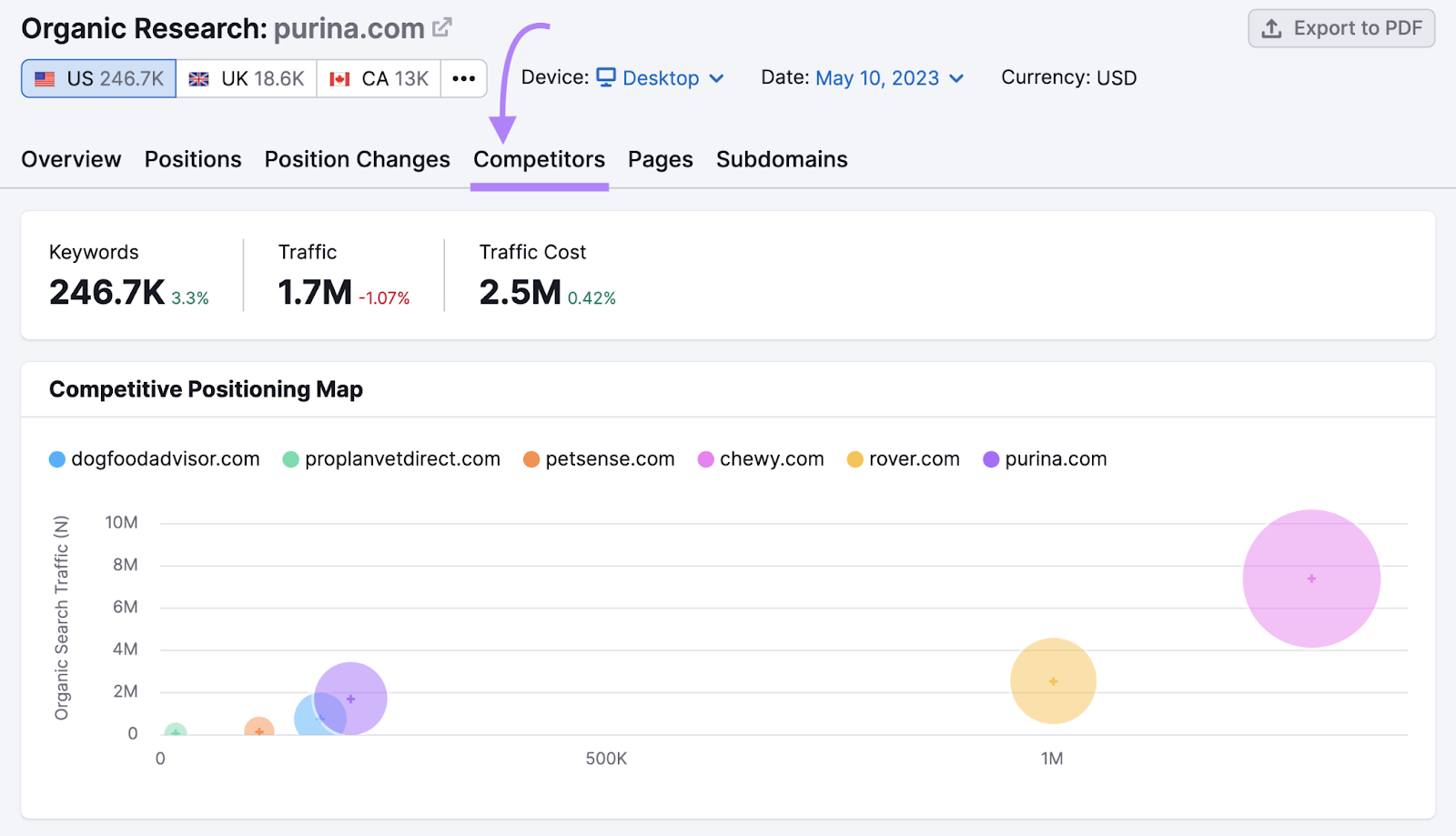
Task: Click dogfoodadvisor.com legend label
Action: coord(166,459)
